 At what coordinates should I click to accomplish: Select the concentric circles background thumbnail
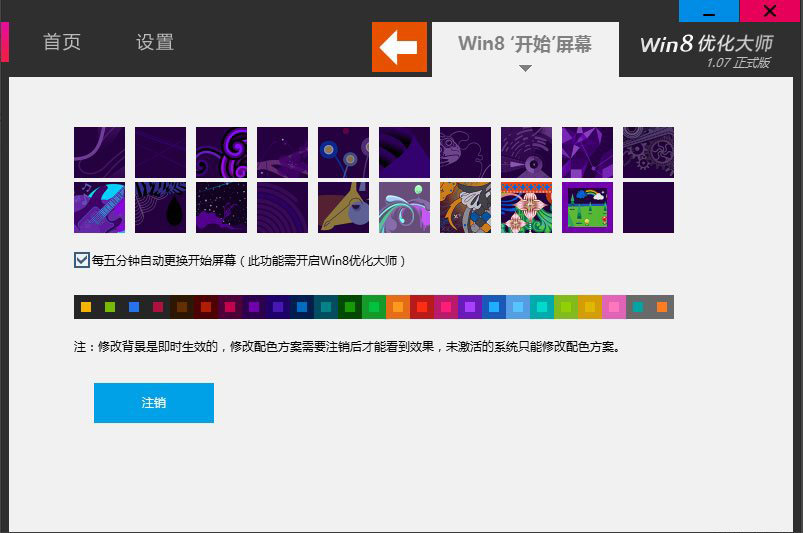point(282,207)
